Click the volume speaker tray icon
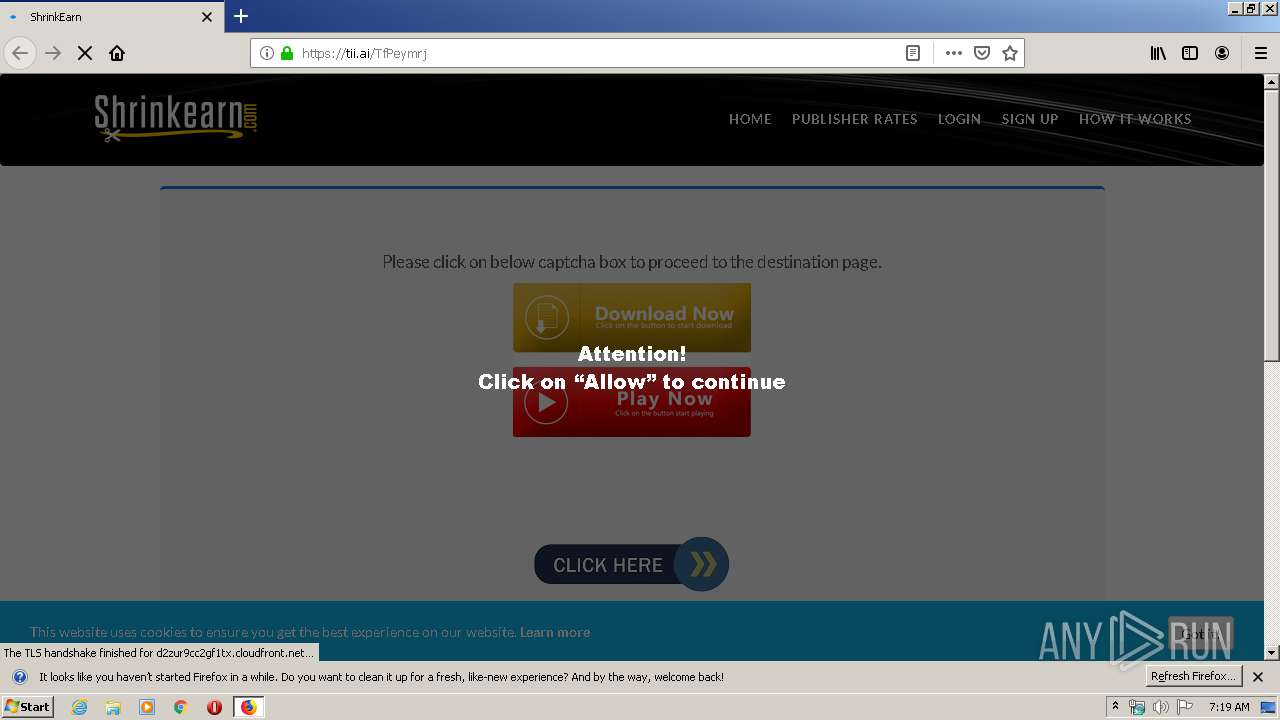Screen dimensions: 1280x720 [x=1161, y=707]
